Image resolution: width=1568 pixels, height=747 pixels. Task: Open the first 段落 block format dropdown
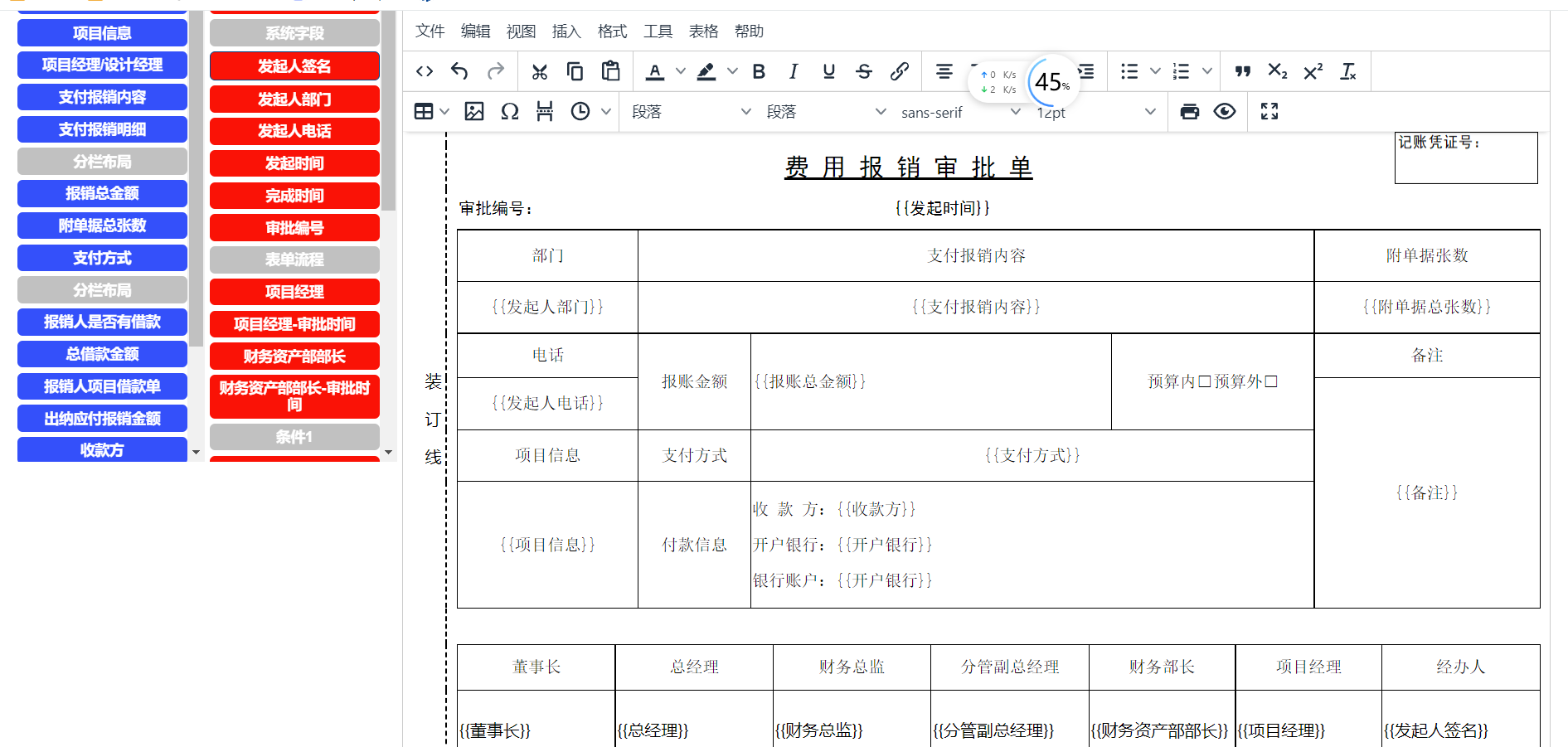(691, 112)
